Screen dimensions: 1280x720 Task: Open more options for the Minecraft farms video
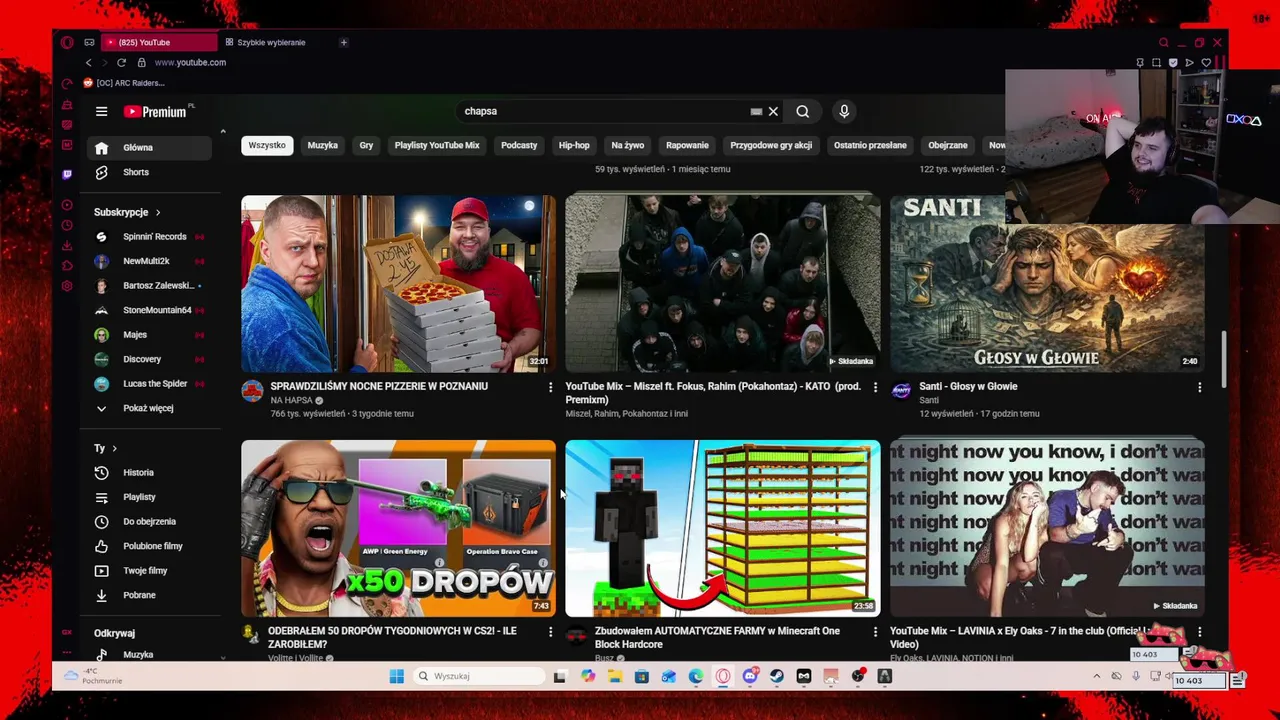[x=875, y=632]
